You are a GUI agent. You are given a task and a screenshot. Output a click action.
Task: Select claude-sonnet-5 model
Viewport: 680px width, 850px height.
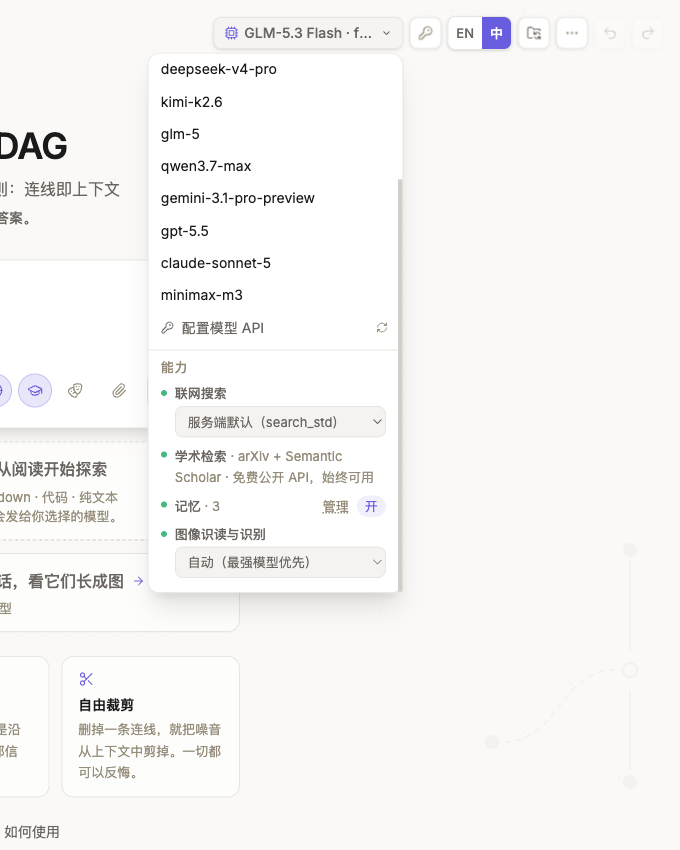(x=273, y=263)
